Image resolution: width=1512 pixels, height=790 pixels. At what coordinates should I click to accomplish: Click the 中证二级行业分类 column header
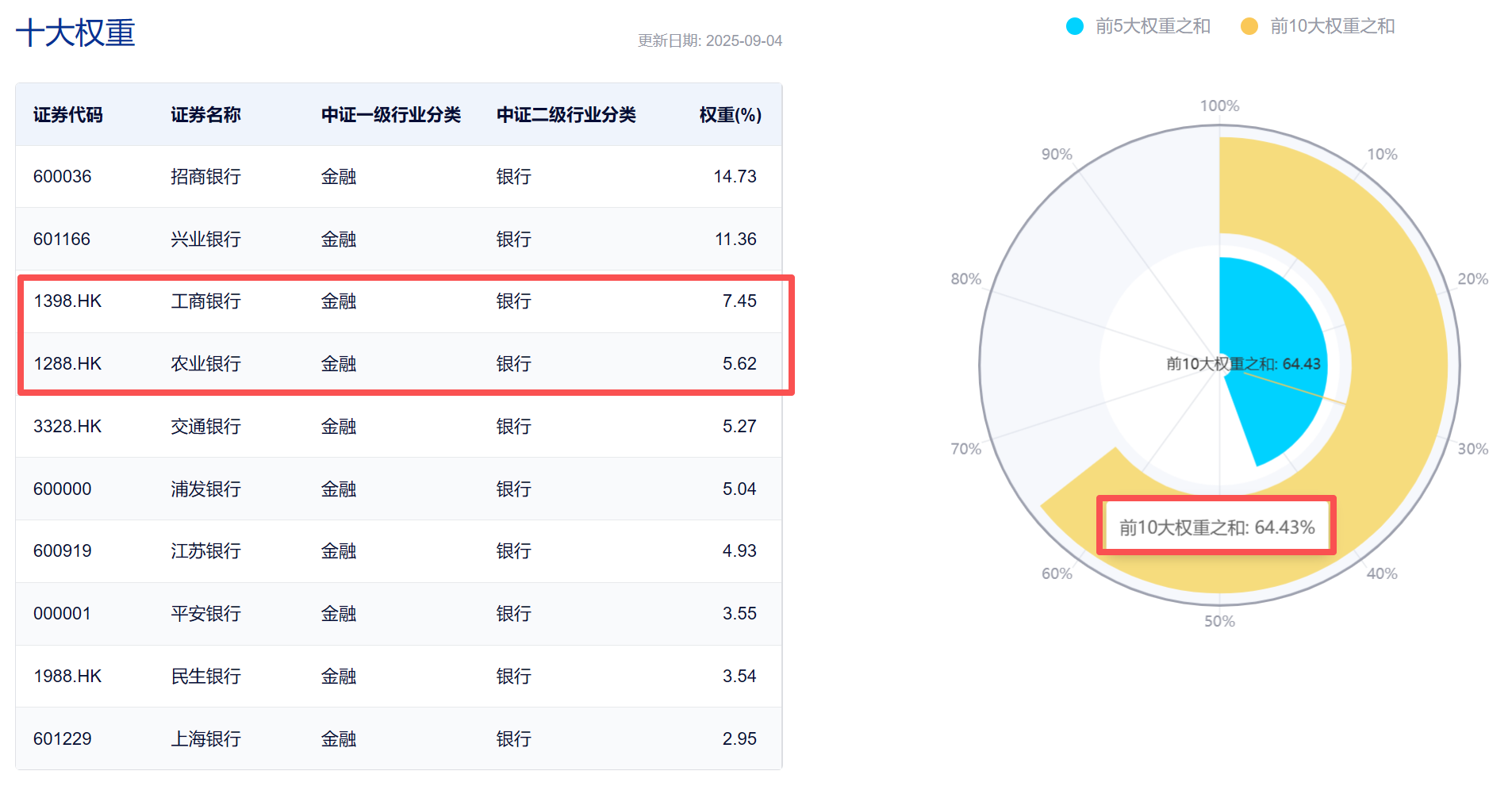566,115
